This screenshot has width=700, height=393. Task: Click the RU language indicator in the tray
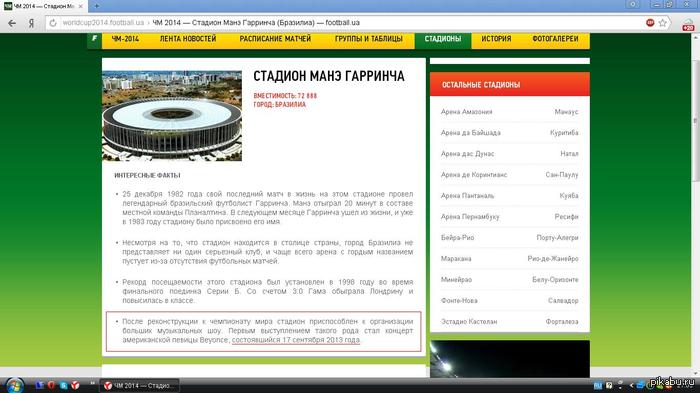[598, 385]
